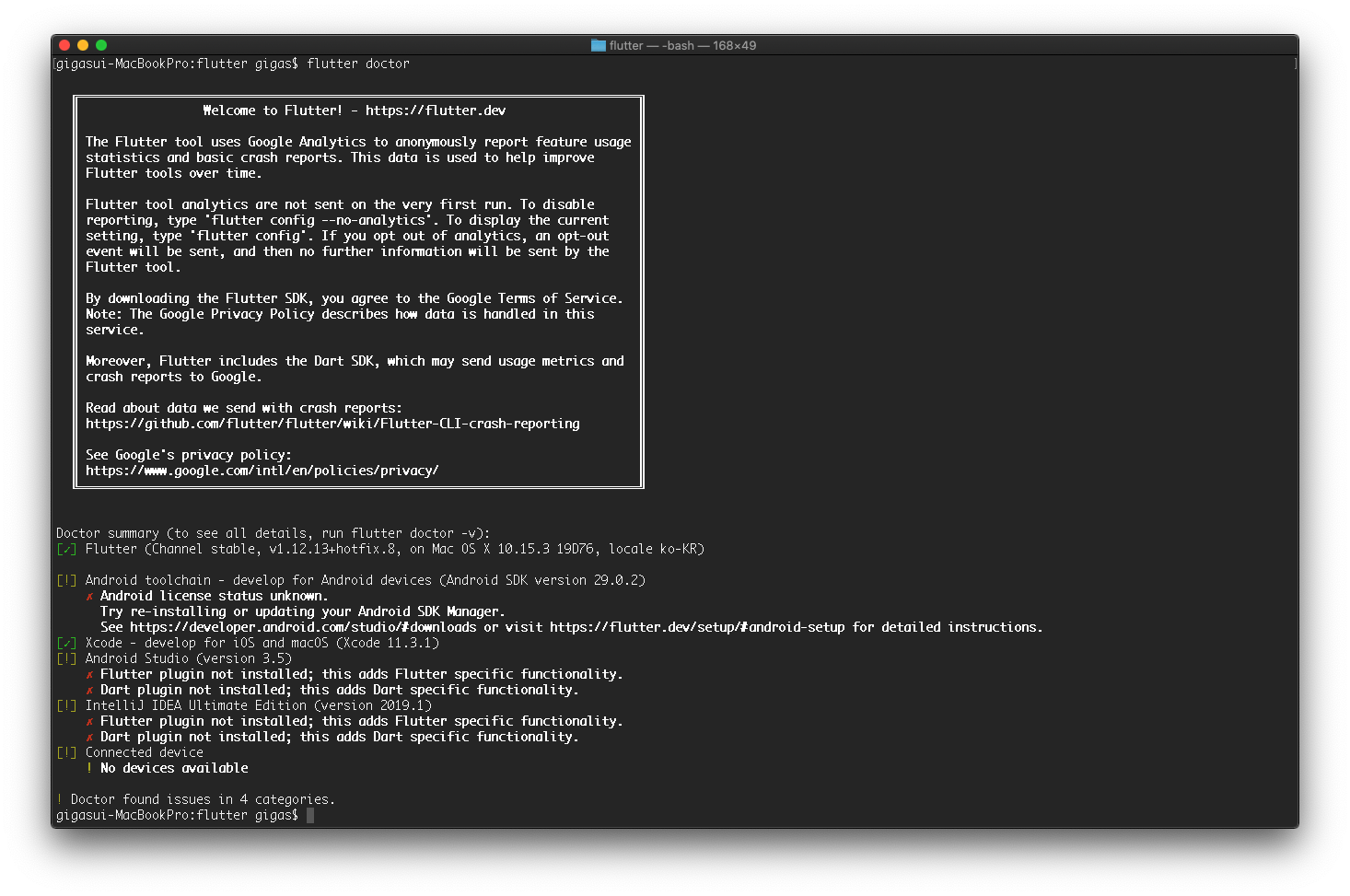Click the 'Android Studio (version 3.5)' text

pos(189,658)
